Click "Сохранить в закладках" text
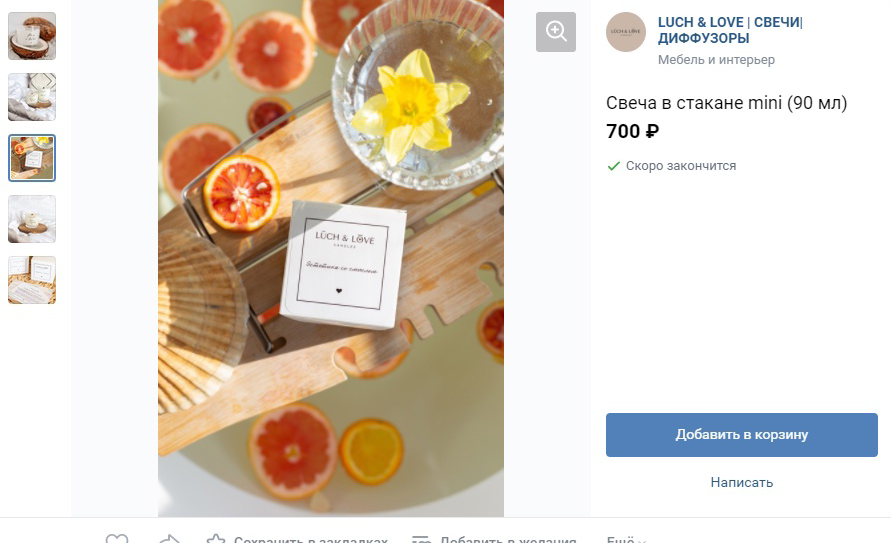Image resolution: width=891 pixels, height=543 pixels. click(310, 540)
